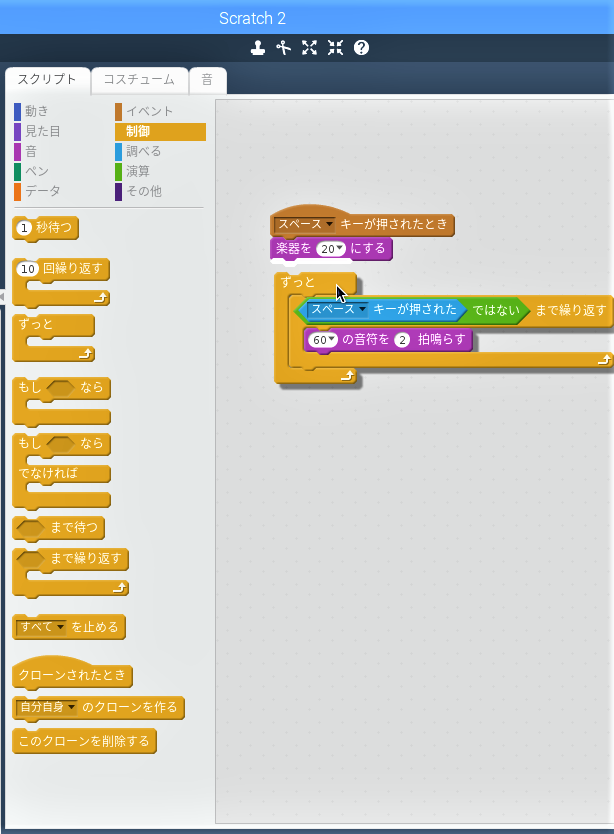Select the 調べる block category

[x=144, y=152]
